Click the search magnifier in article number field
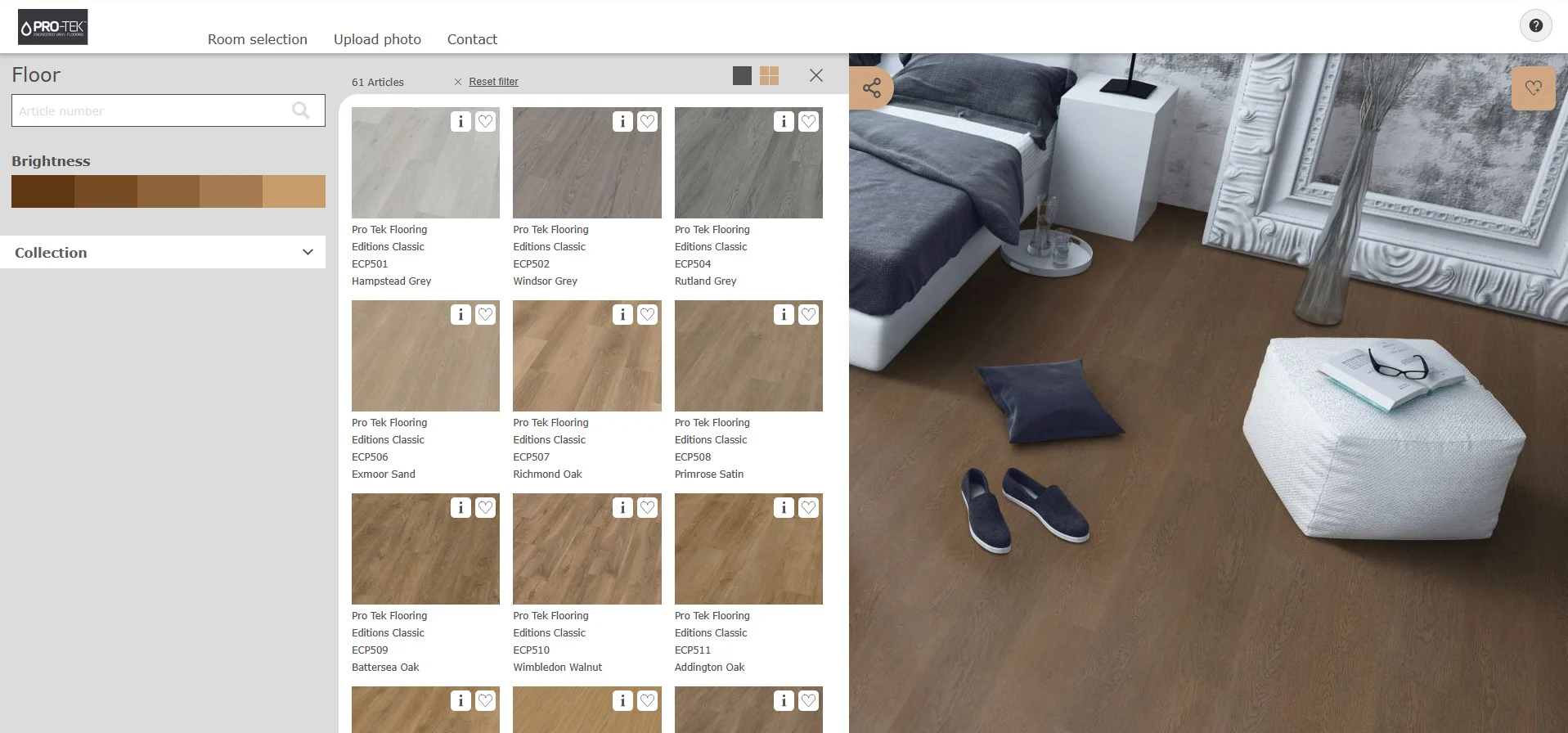 [x=301, y=110]
